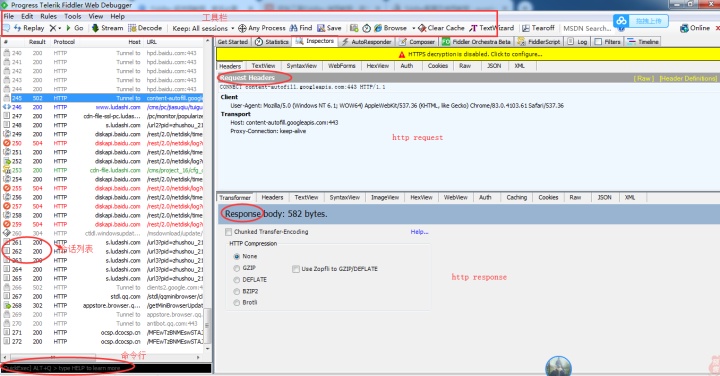Click the Remove sessions X icon

coord(53,28)
